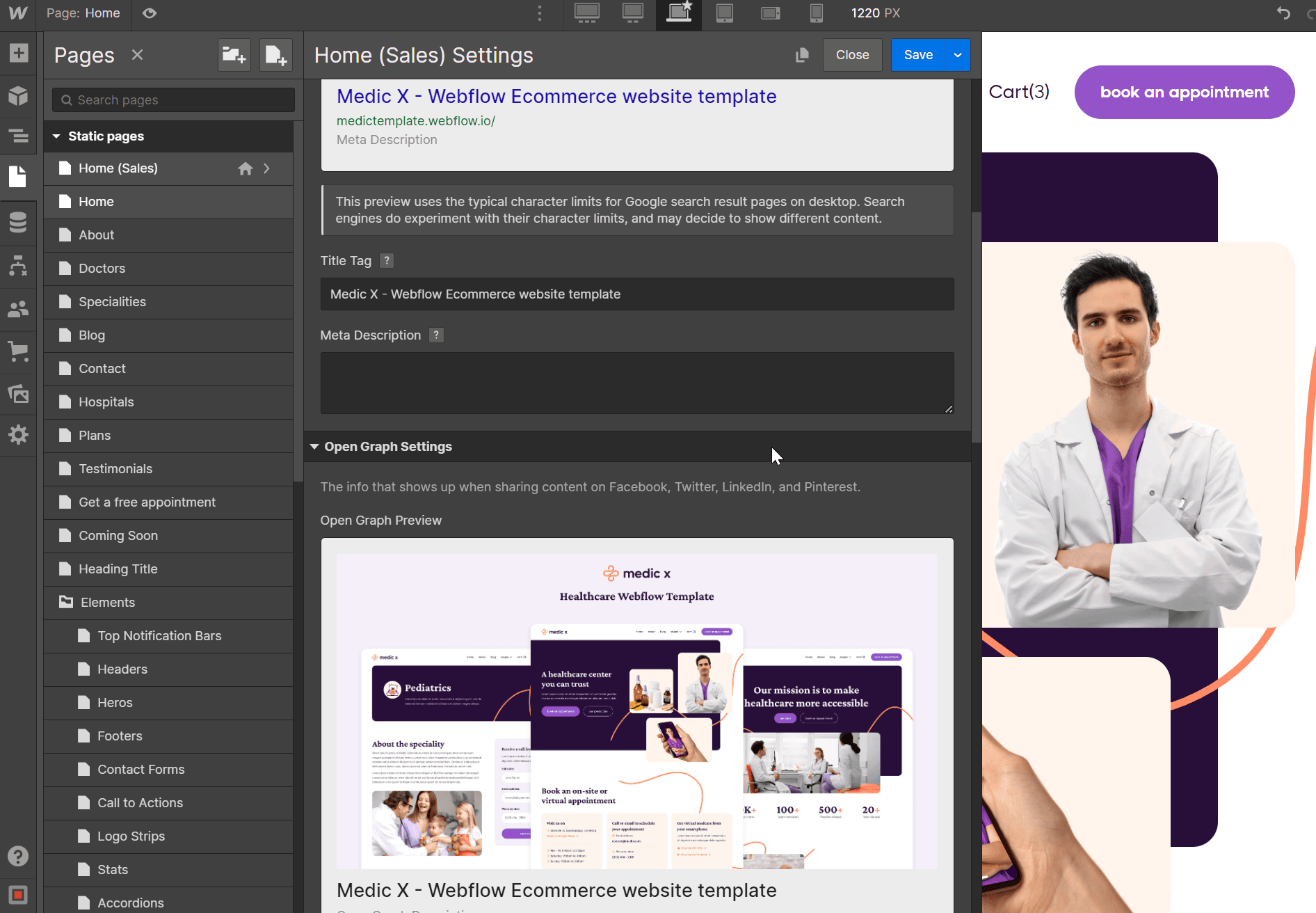Click the settings panel scrollbar
1316x913 pixels.
coord(976,327)
